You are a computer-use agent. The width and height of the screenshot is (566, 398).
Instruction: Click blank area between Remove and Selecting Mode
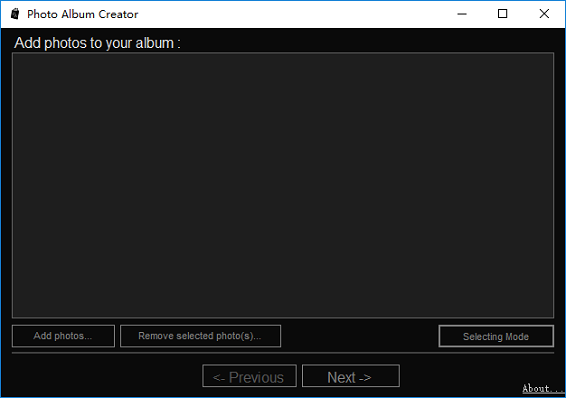[x=360, y=336]
